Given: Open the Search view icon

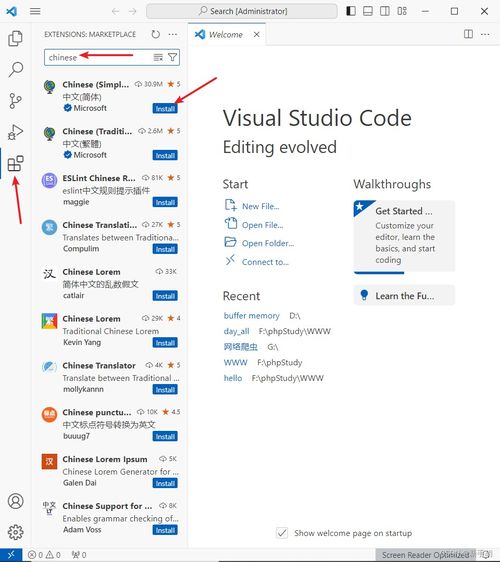Looking at the screenshot, I should pyautogui.click(x=15, y=69).
